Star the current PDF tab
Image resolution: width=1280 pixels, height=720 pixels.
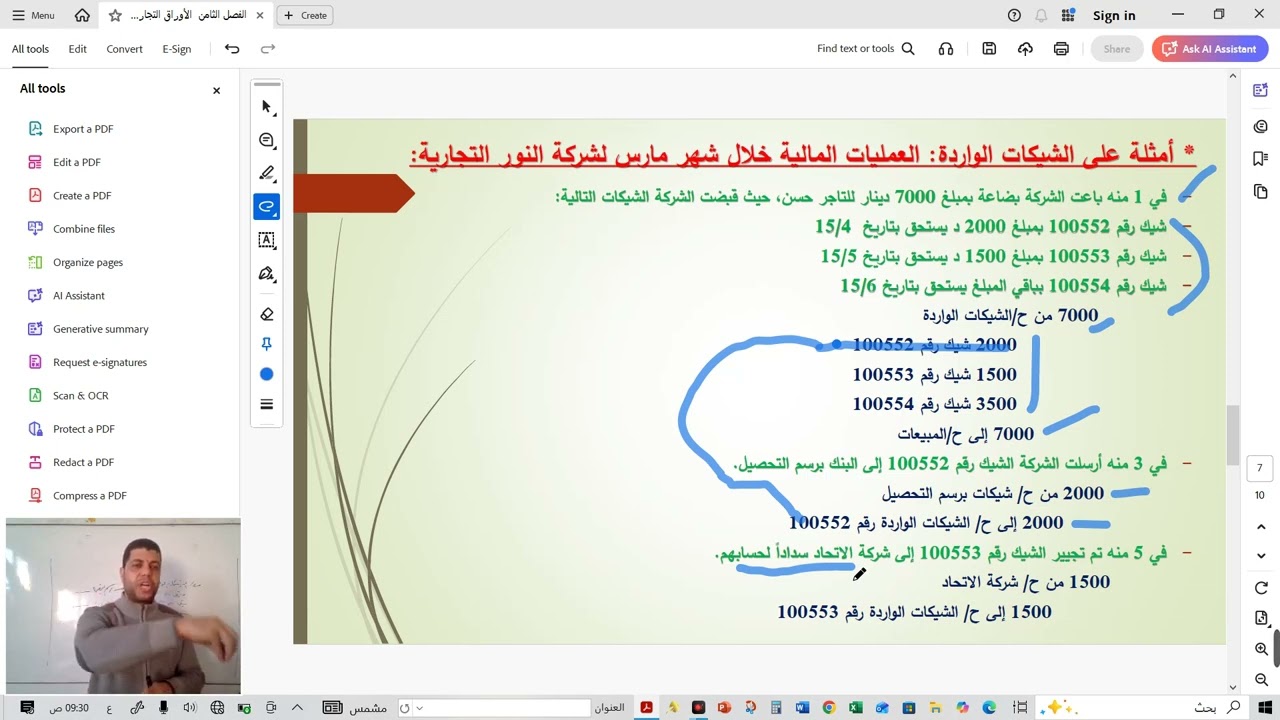coord(115,15)
